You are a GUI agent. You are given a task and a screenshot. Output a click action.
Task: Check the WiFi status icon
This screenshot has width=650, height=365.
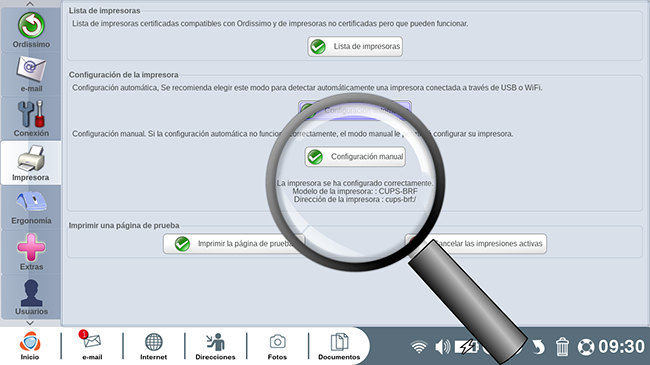(x=419, y=347)
